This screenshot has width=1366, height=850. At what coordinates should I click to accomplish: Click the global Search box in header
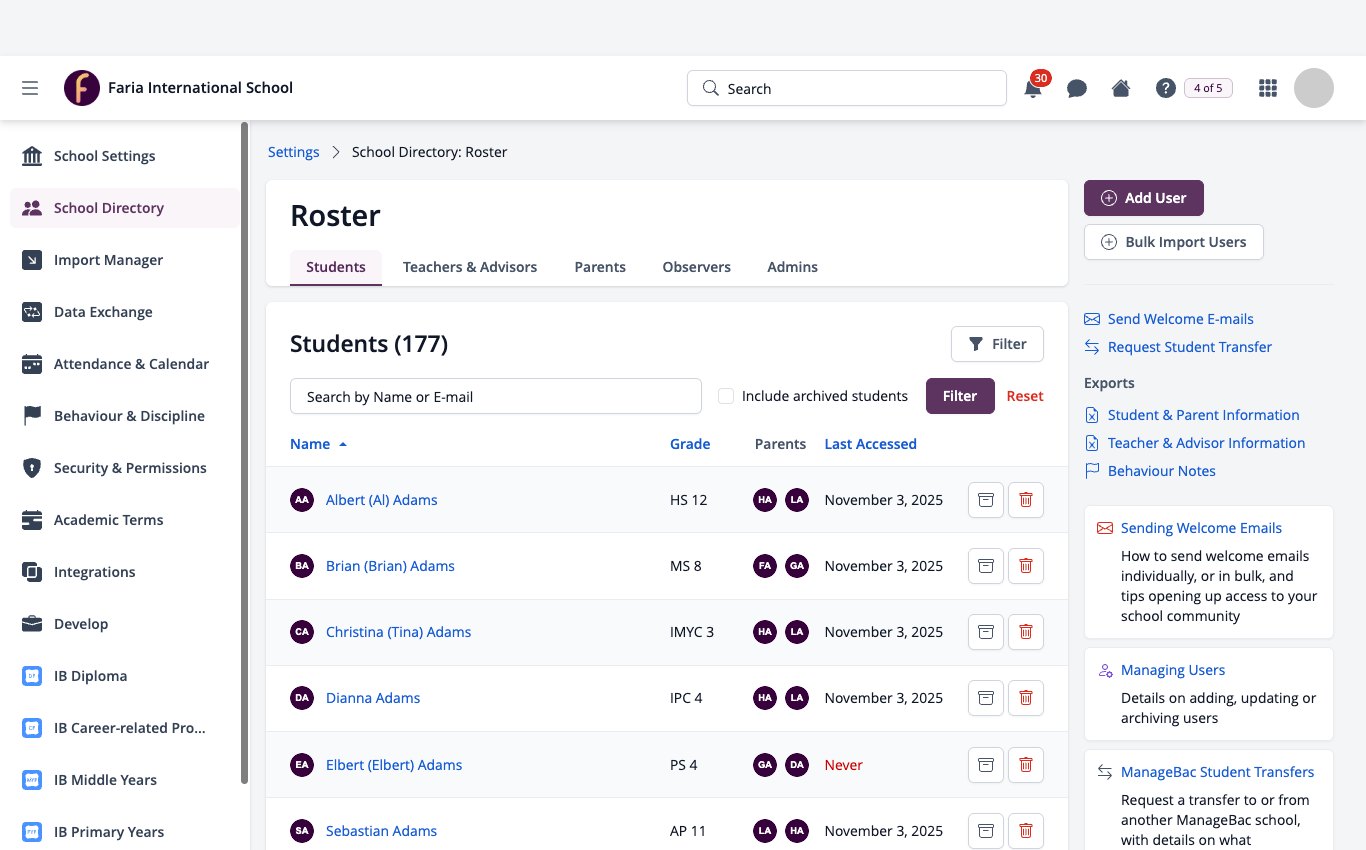[x=847, y=88]
